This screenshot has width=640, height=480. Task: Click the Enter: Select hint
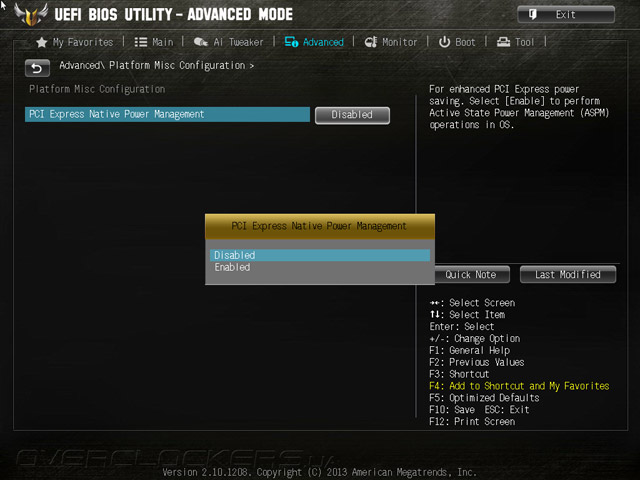[462, 327]
